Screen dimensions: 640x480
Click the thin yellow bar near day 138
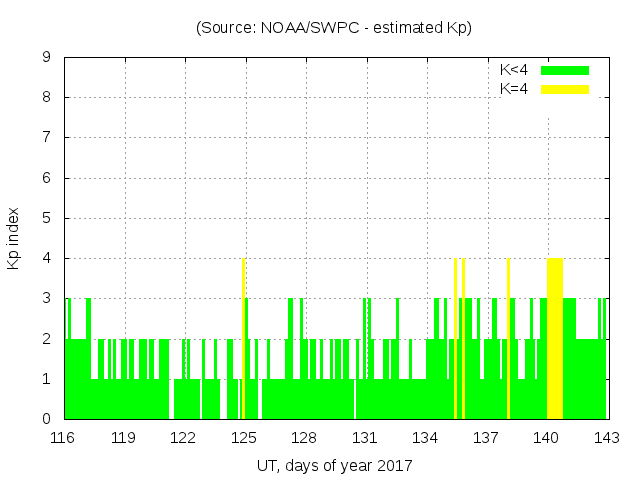(508, 340)
